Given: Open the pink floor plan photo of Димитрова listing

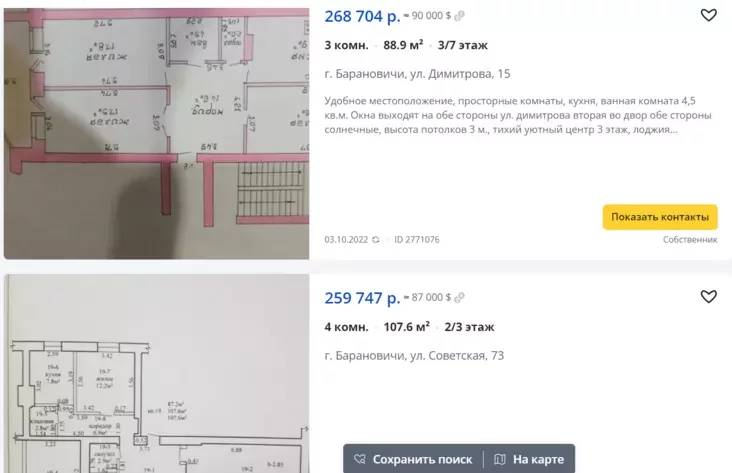Looking at the screenshot, I should 156,133.
